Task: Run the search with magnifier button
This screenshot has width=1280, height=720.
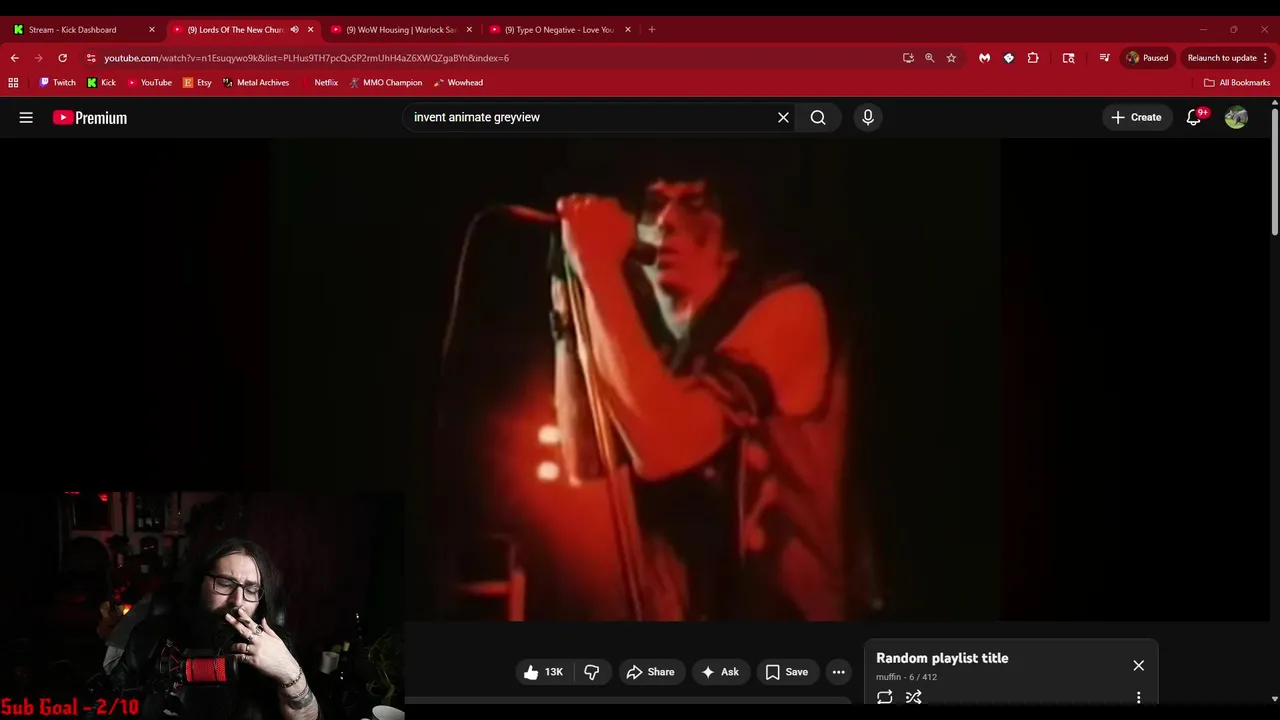Action: click(818, 118)
